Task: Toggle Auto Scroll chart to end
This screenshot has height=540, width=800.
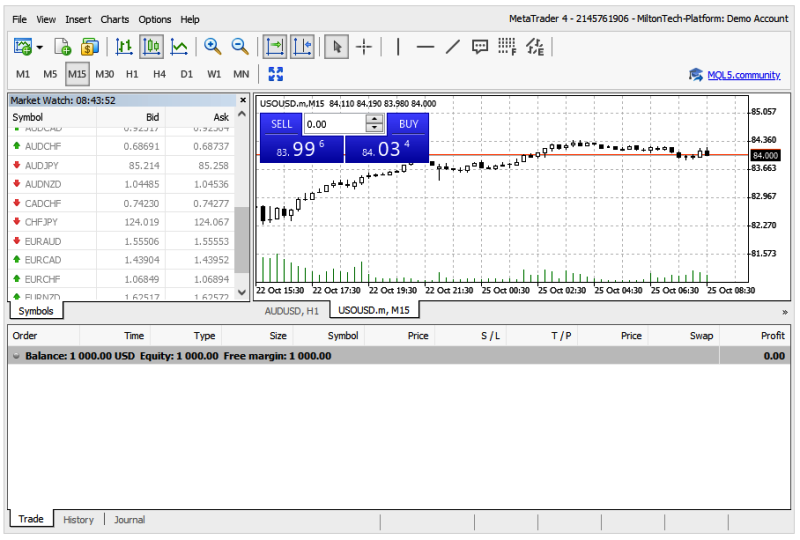Action: click(x=274, y=47)
